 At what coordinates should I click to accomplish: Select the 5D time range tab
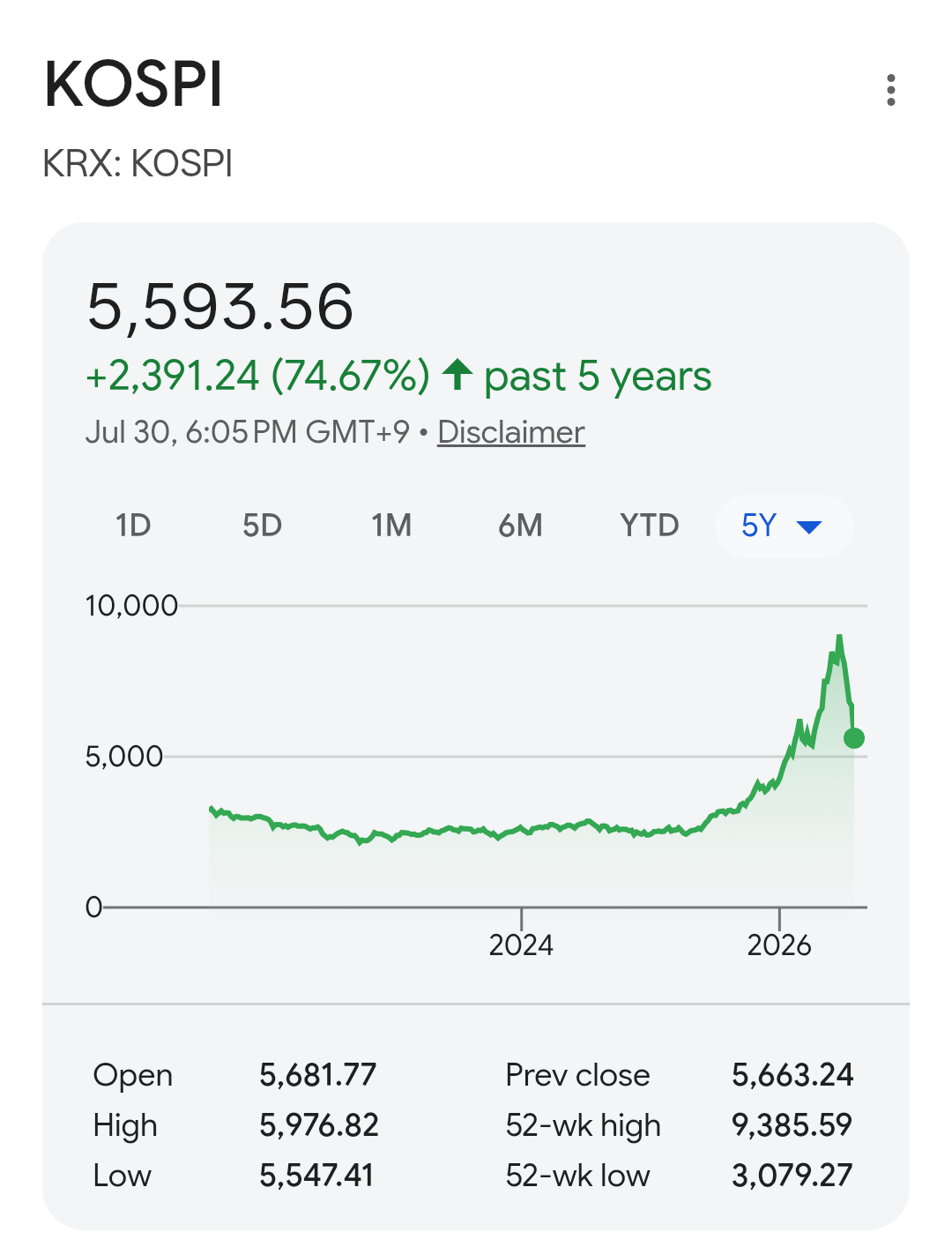click(x=262, y=526)
